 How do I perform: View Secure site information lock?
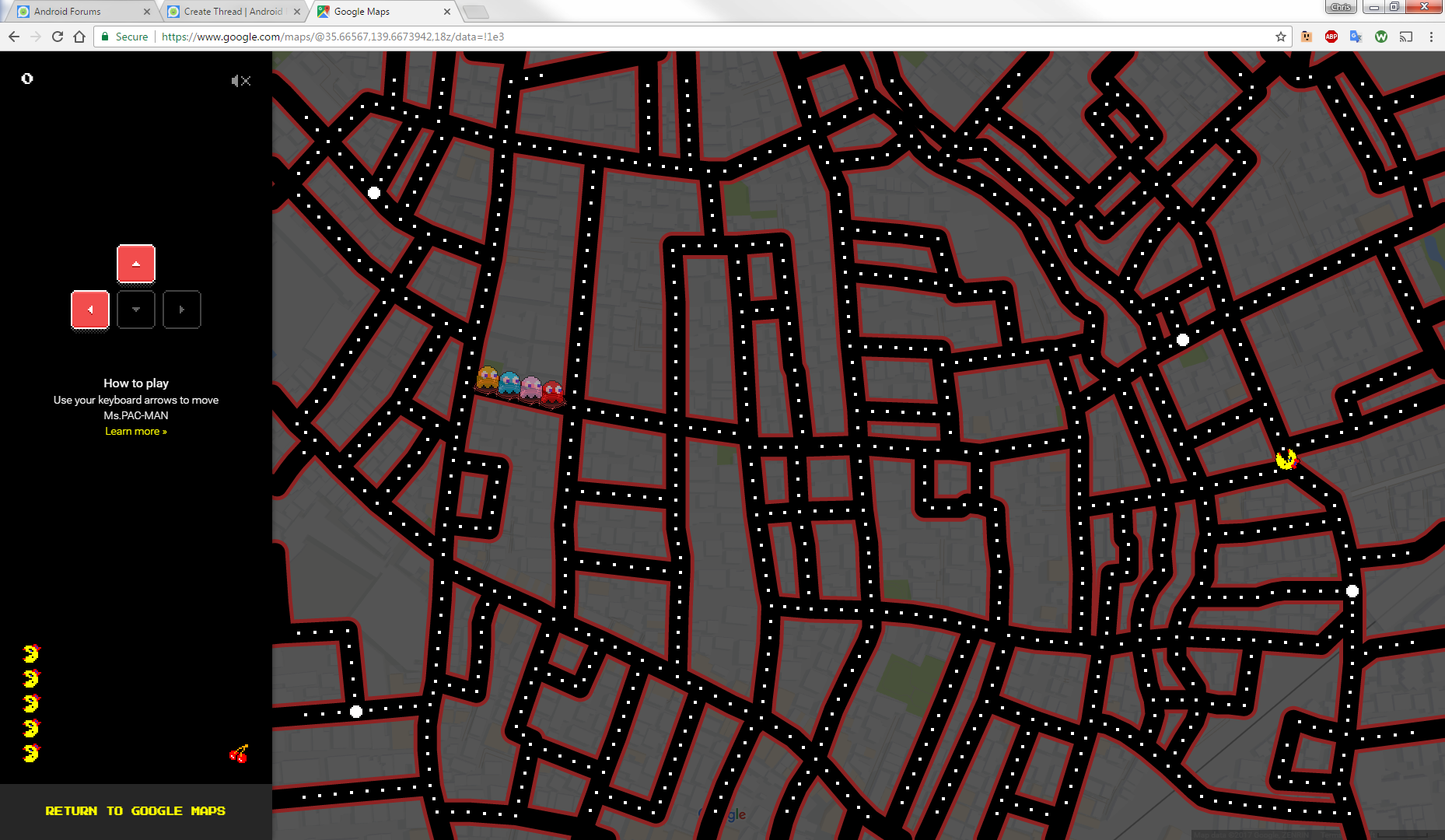pos(124,37)
